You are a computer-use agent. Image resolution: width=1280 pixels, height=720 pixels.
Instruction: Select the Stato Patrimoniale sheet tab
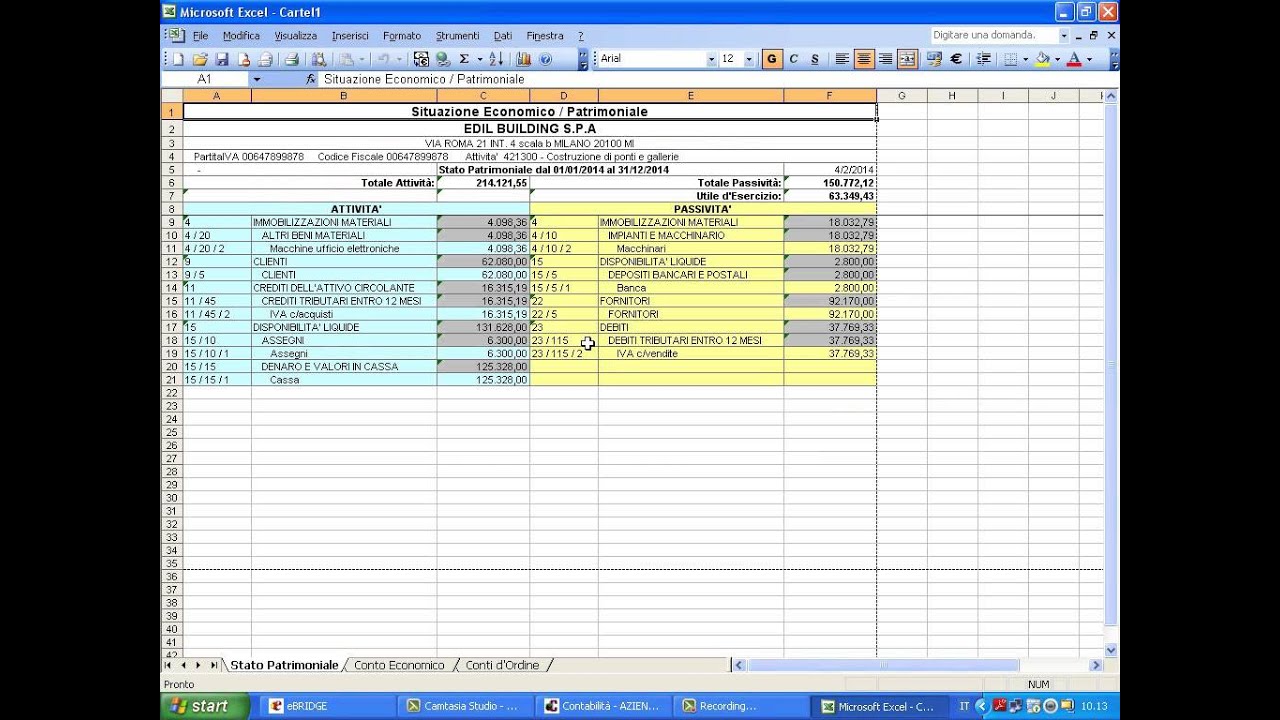284,665
